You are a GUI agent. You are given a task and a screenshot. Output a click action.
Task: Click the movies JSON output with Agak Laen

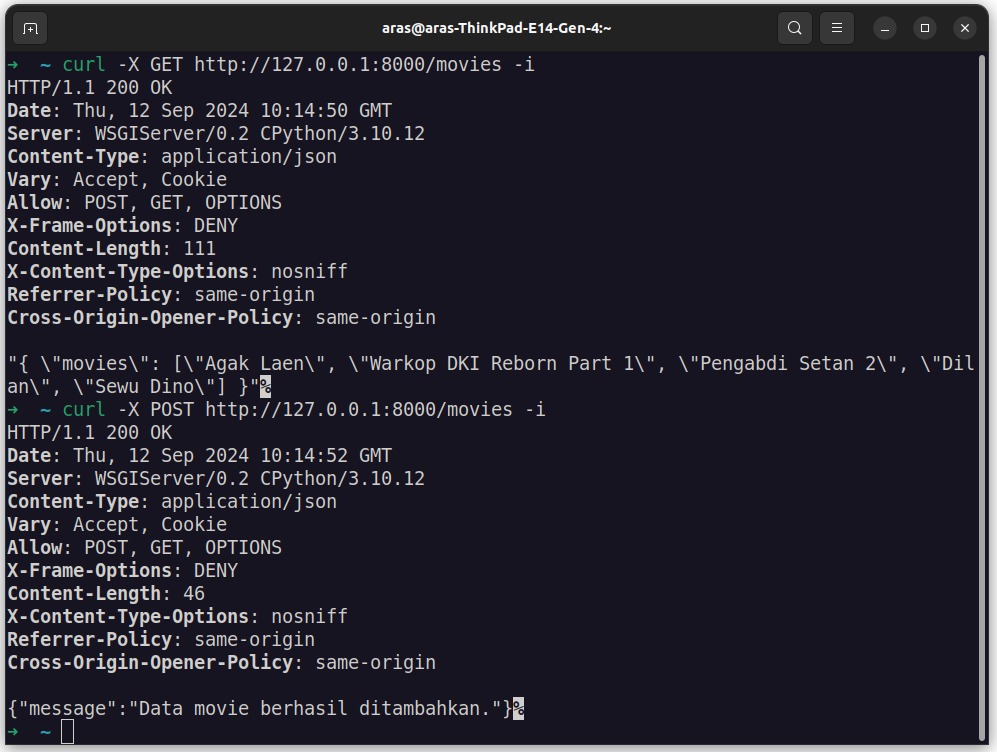click(x=490, y=375)
